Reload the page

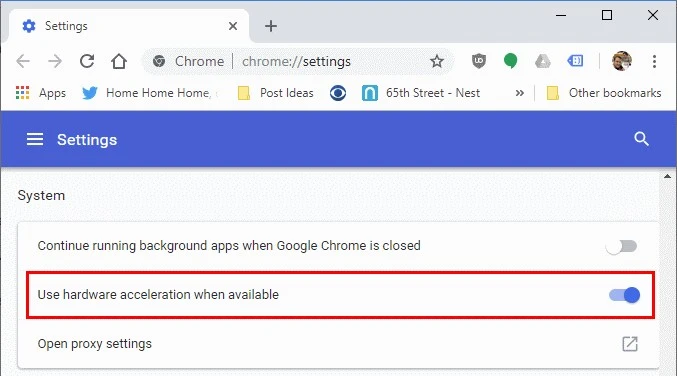87,61
